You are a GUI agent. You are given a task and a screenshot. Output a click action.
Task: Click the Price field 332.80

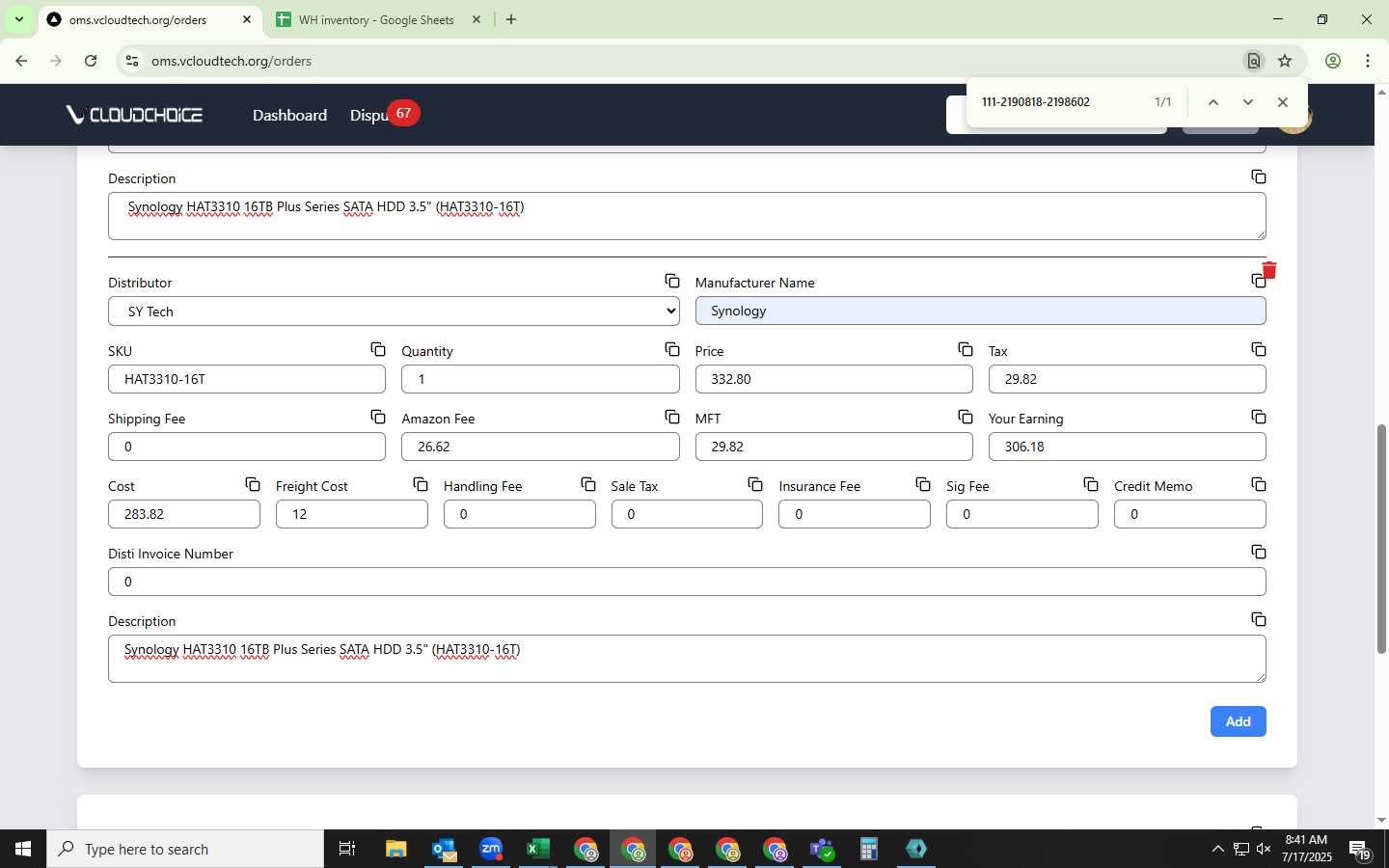(x=833, y=379)
